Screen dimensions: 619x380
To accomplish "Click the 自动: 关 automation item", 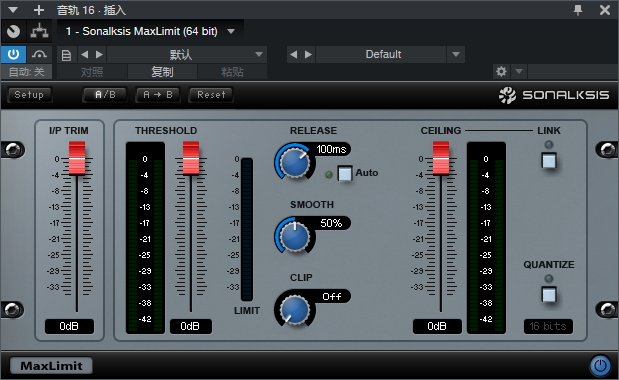I will click(26, 72).
